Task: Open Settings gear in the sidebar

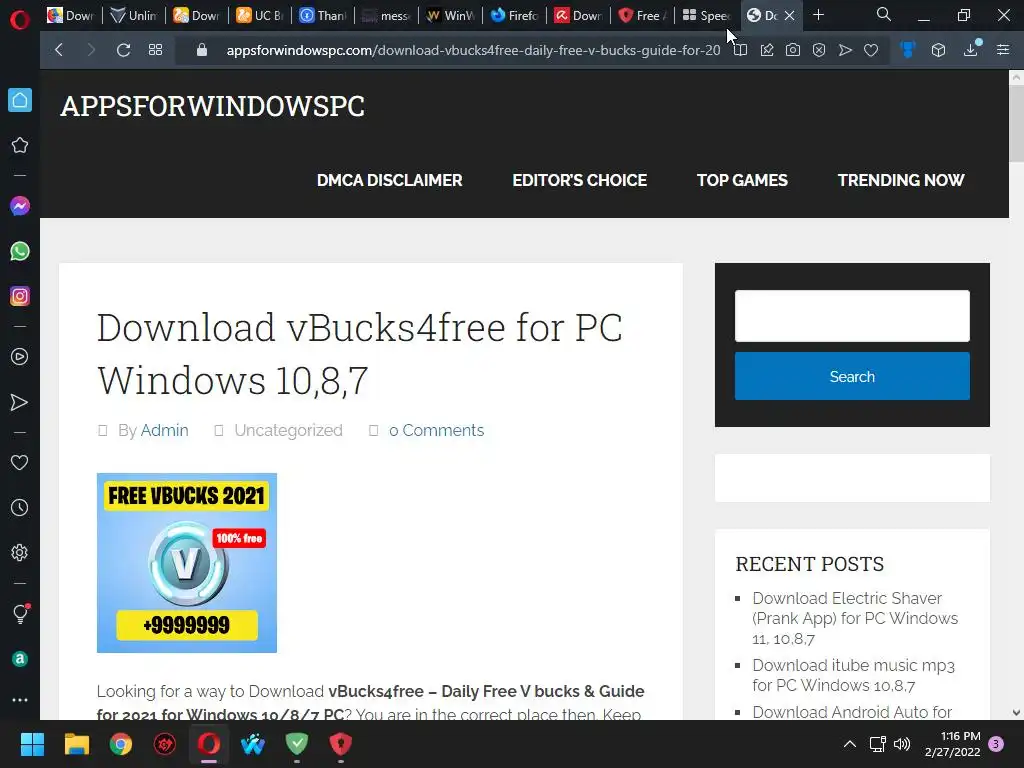Action: (20, 552)
